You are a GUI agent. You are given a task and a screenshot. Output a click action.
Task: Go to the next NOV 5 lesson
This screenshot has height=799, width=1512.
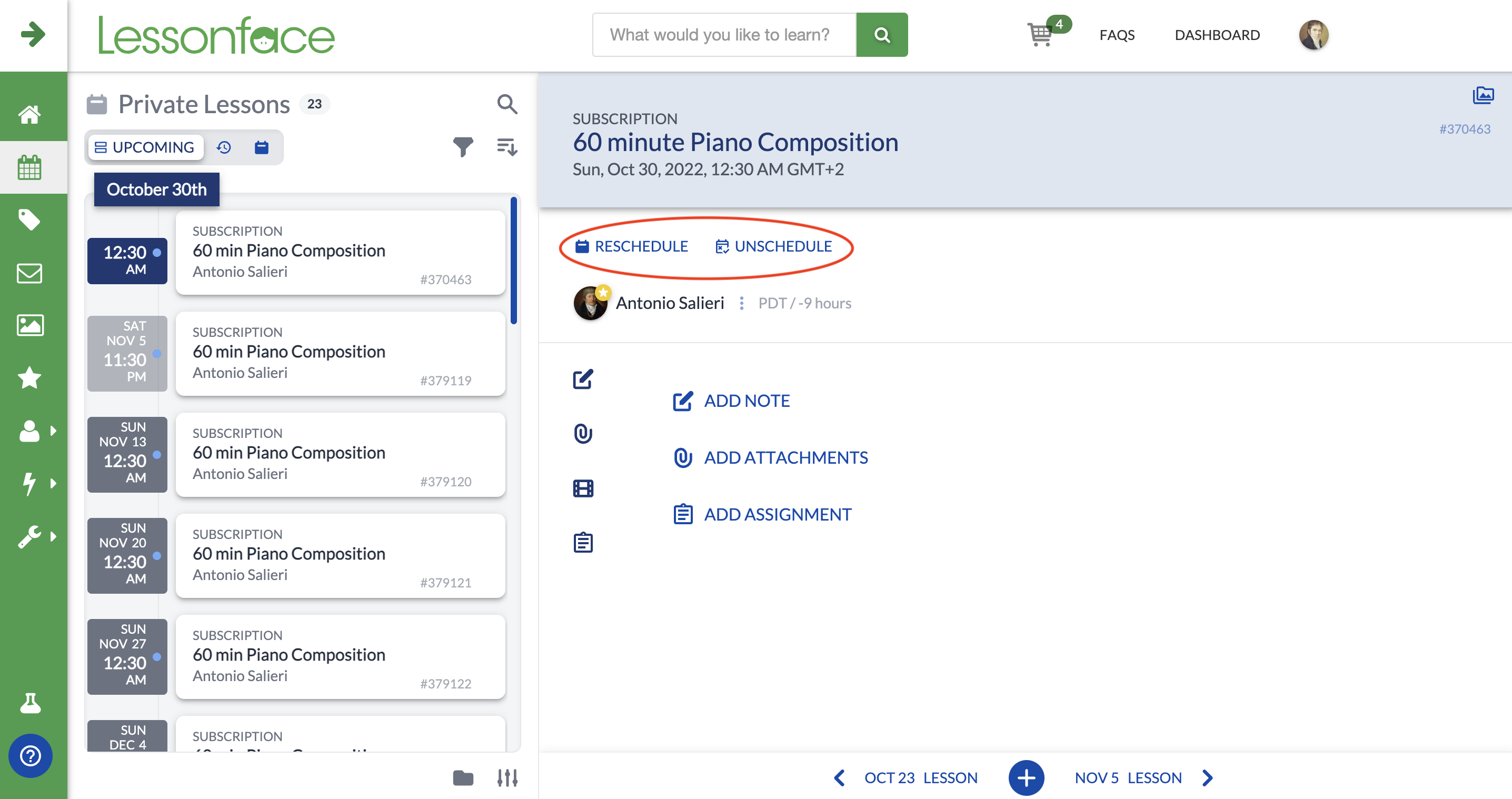[1128, 778]
